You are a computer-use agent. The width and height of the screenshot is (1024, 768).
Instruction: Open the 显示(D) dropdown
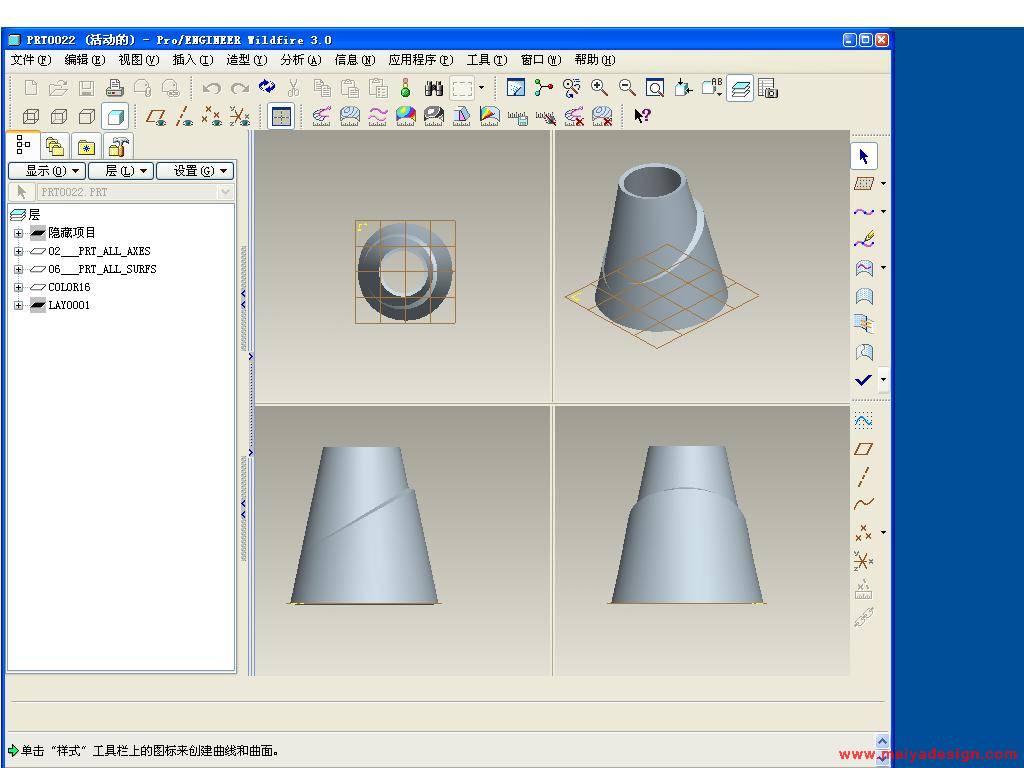coord(47,171)
